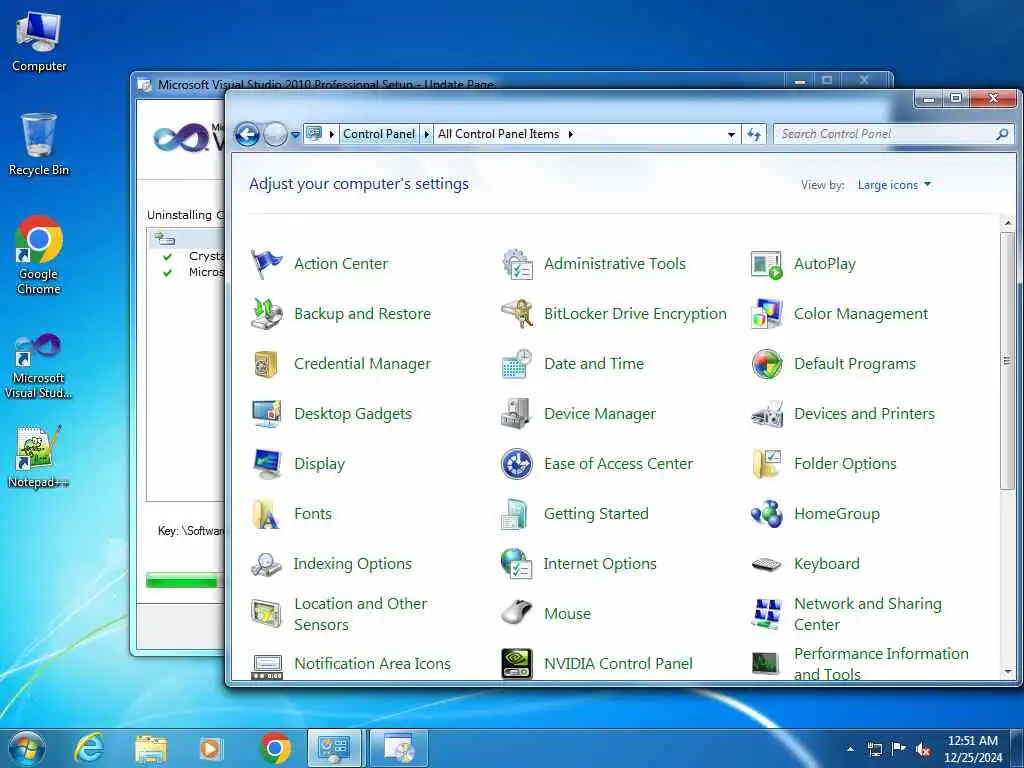Click in the Search Control Panel field
1024x768 pixels.
[884, 134]
